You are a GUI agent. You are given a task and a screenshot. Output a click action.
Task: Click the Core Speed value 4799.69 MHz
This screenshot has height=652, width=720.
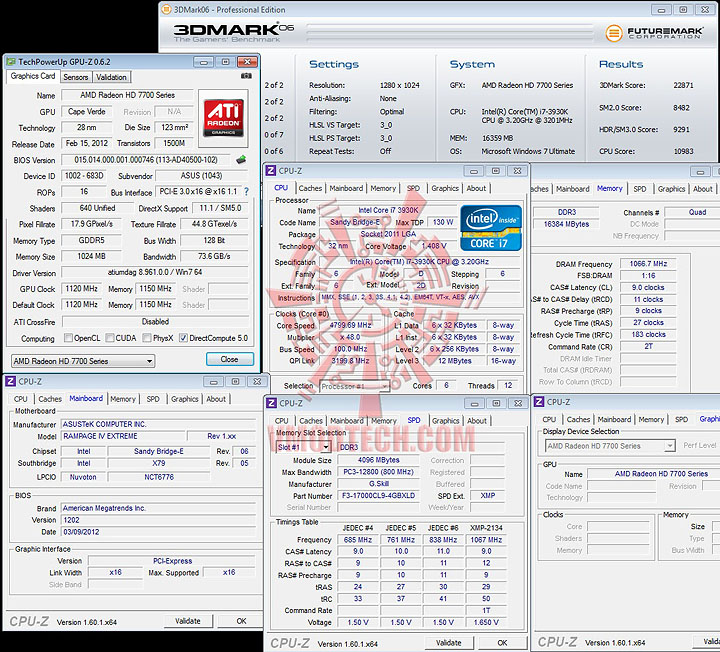coord(351,325)
